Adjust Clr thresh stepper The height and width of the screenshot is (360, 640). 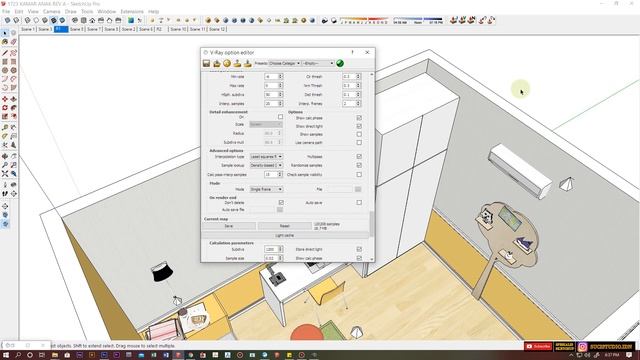pyautogui.click(x=358, y=76)
